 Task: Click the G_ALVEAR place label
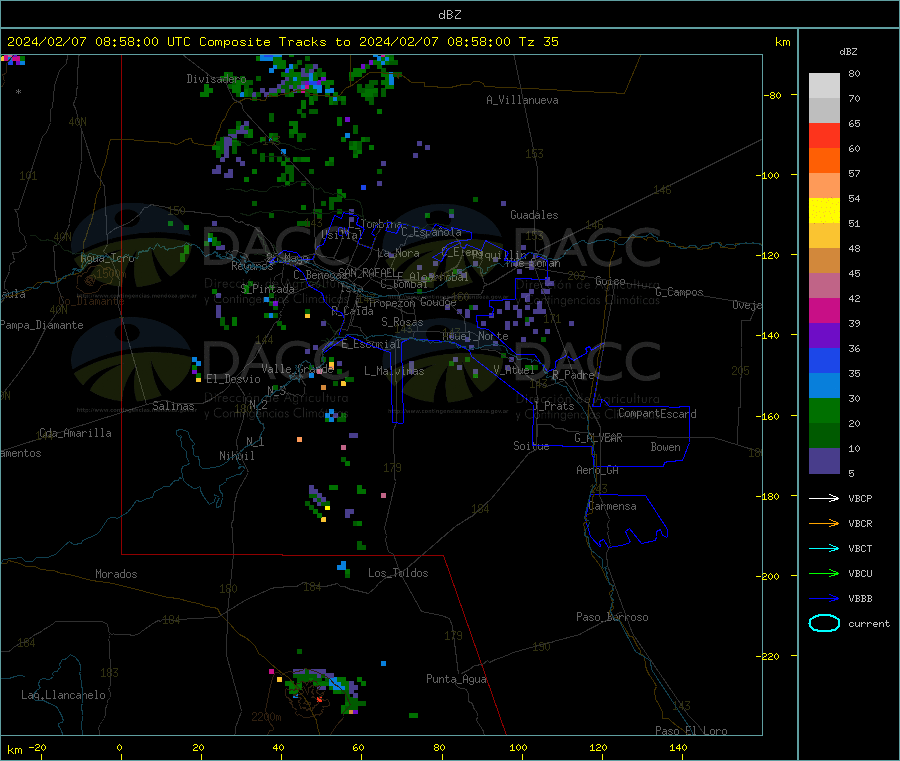click(x=598, y=438)
